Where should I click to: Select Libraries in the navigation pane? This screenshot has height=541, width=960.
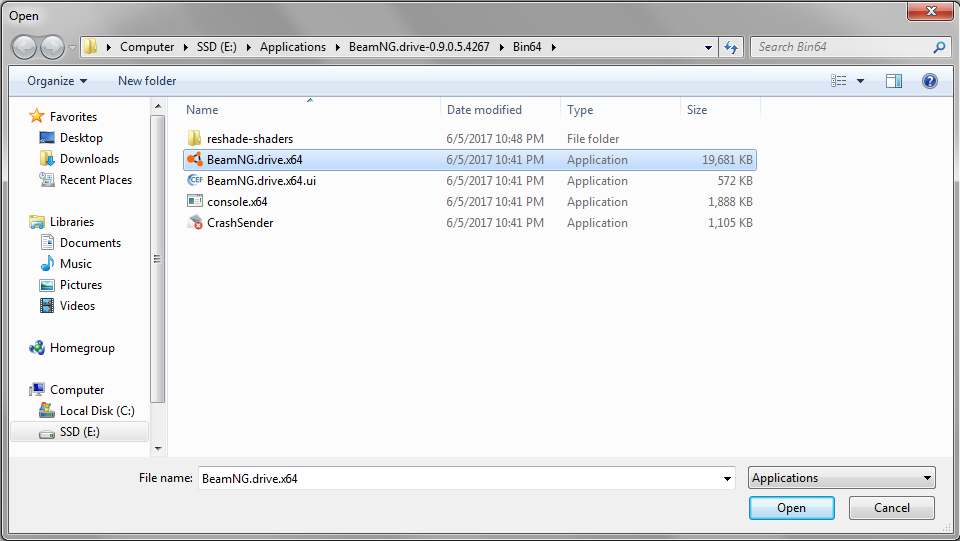click(x=72, y=222)
